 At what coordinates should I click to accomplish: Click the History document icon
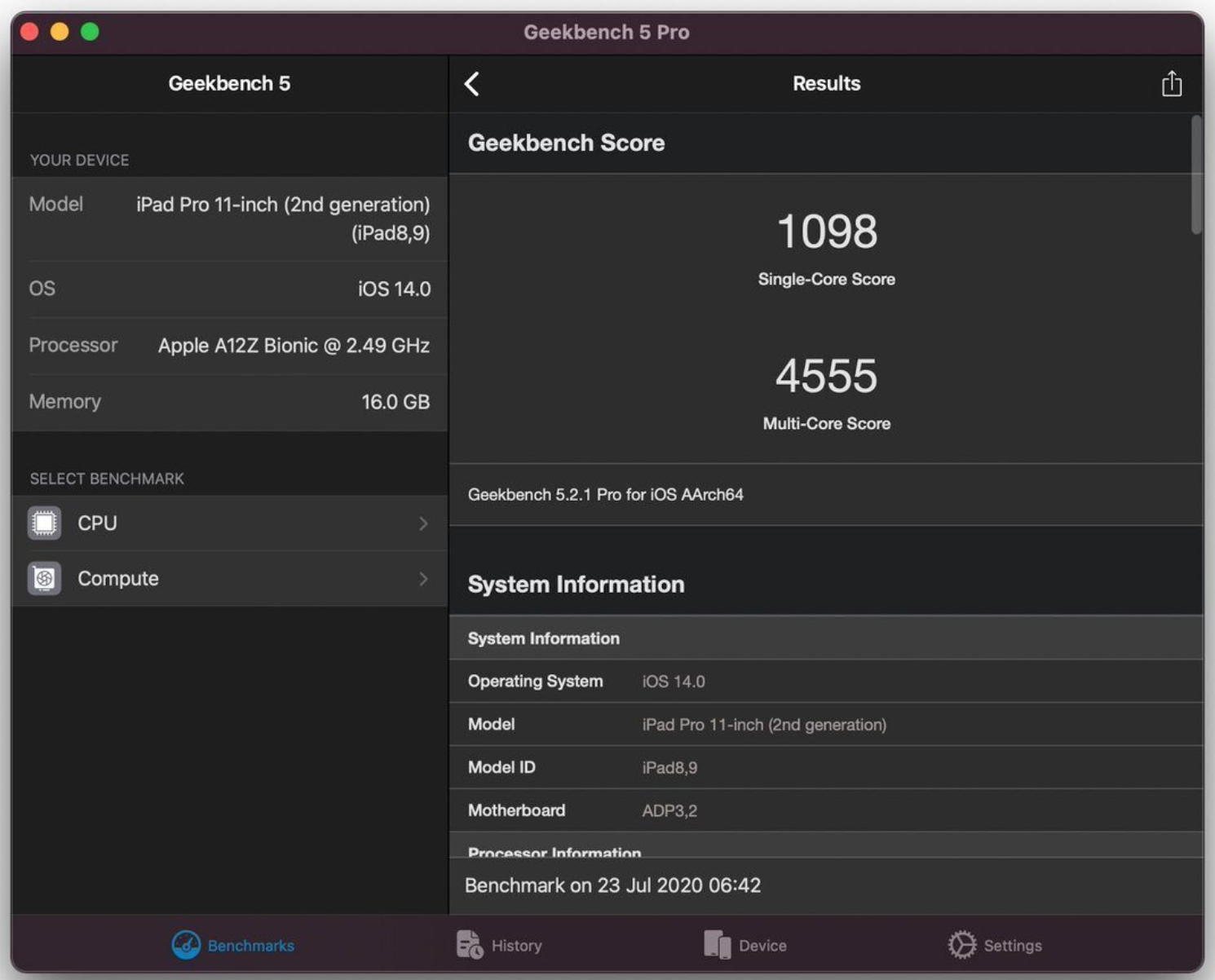(x=469, y=944)
